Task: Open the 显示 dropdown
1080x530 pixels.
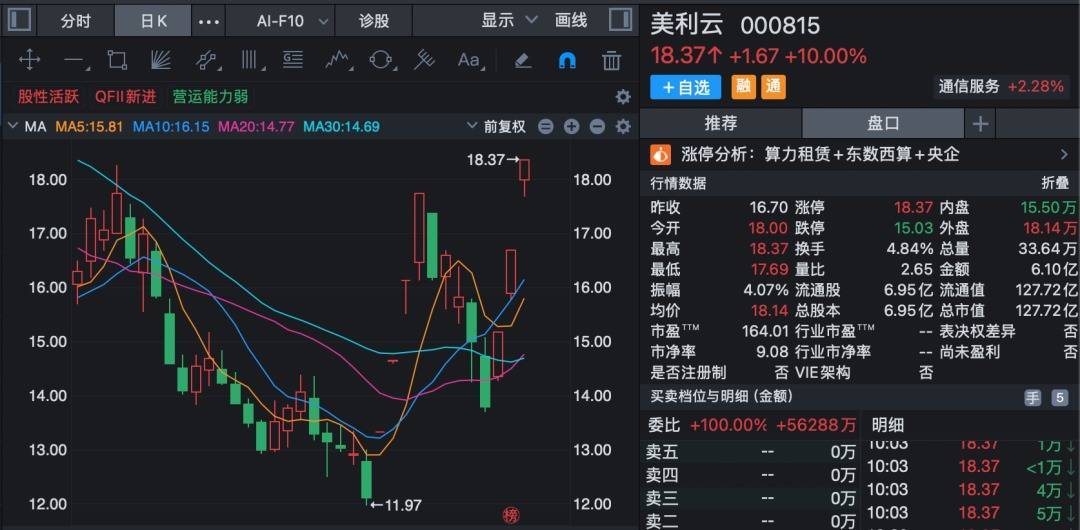Action: tap(509, 20)
